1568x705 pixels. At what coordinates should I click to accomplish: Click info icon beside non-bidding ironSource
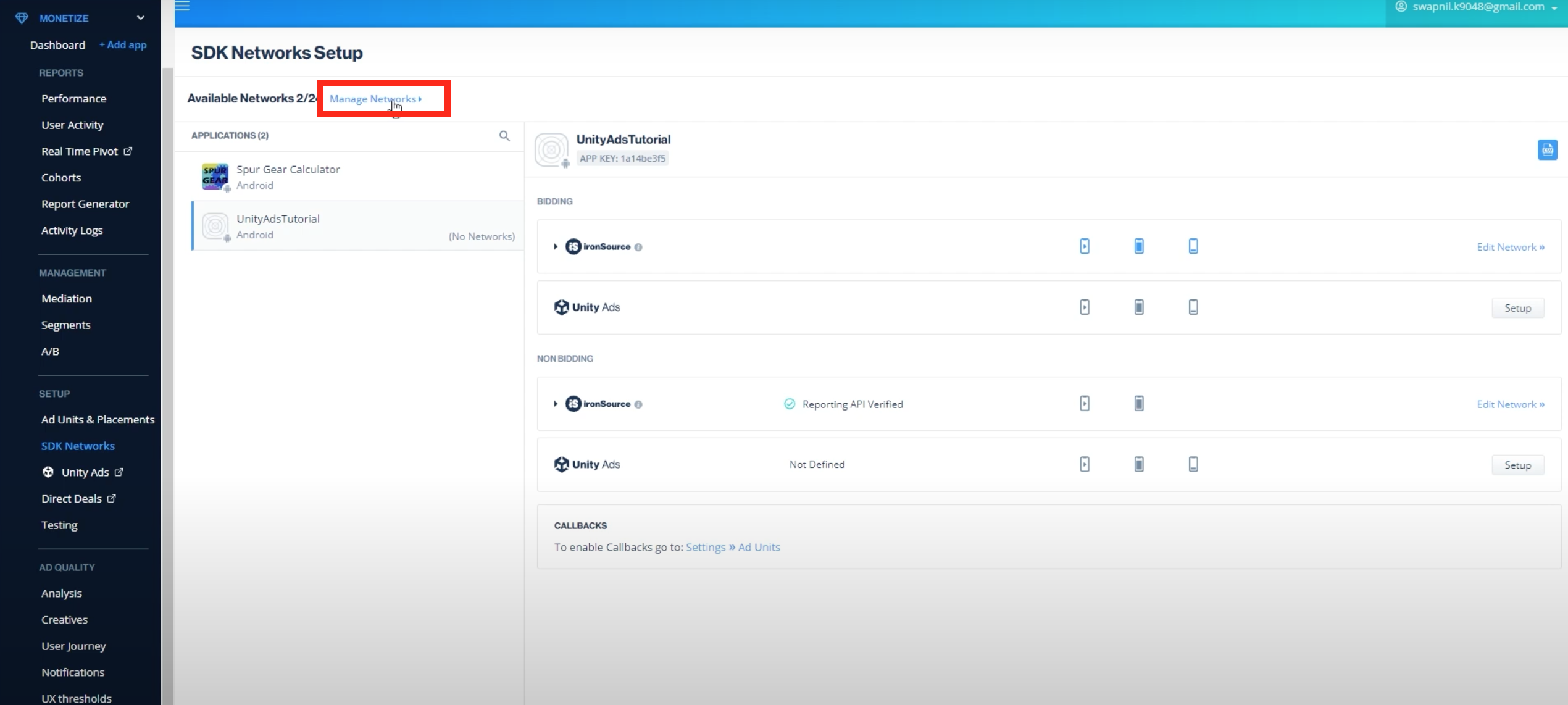pos(638,404)
